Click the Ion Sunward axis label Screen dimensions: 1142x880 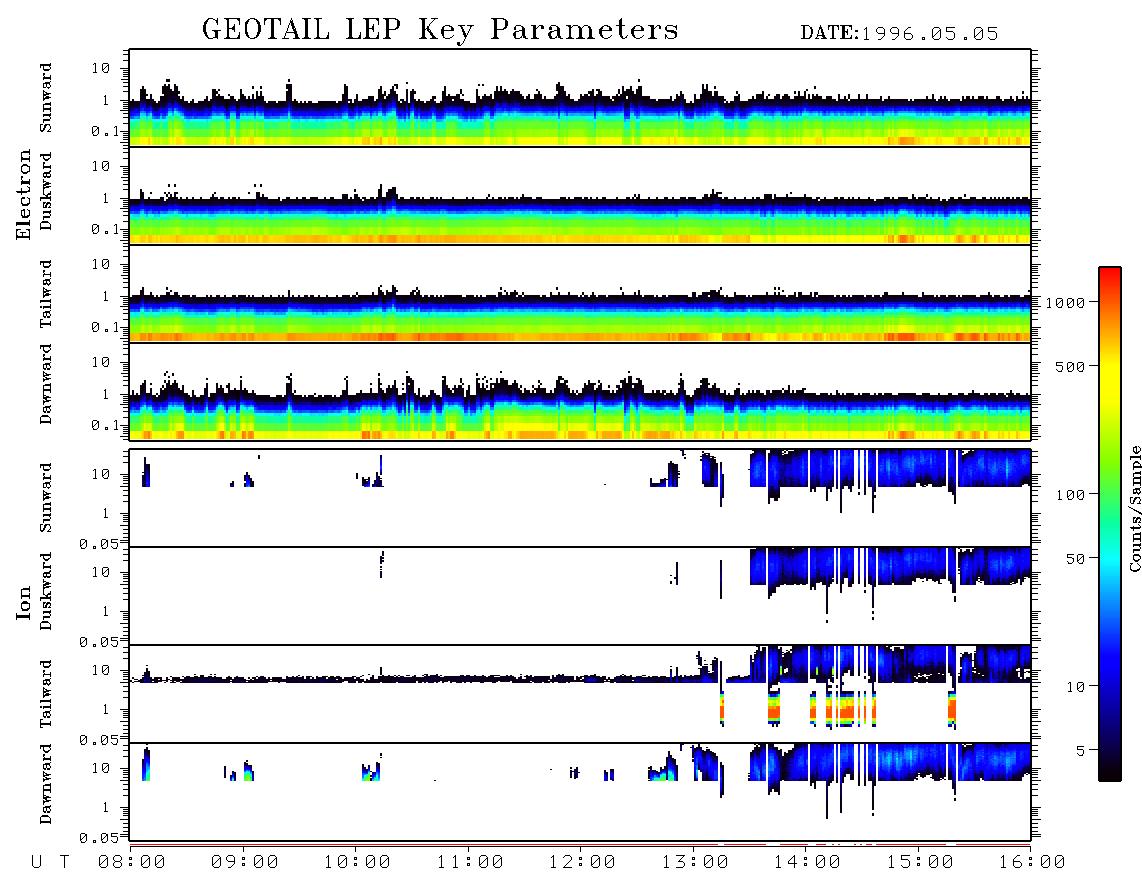(x=46, y=498)
